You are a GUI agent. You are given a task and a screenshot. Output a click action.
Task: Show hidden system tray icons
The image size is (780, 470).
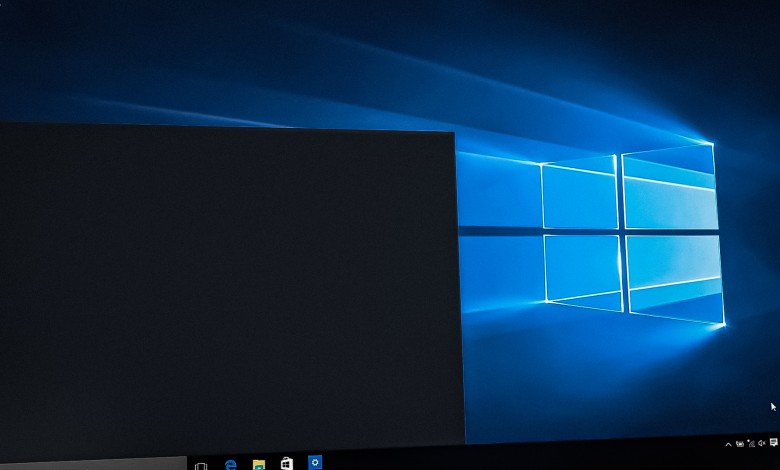(728, 445)
